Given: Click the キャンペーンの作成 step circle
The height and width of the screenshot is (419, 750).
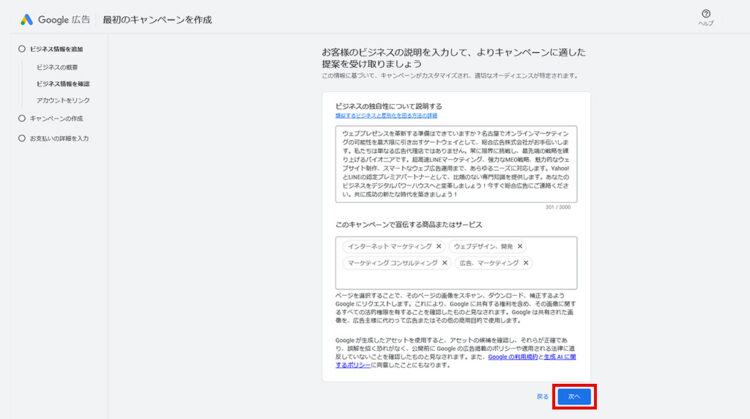Looking at the screenshot, I should [x=22, y=118].
